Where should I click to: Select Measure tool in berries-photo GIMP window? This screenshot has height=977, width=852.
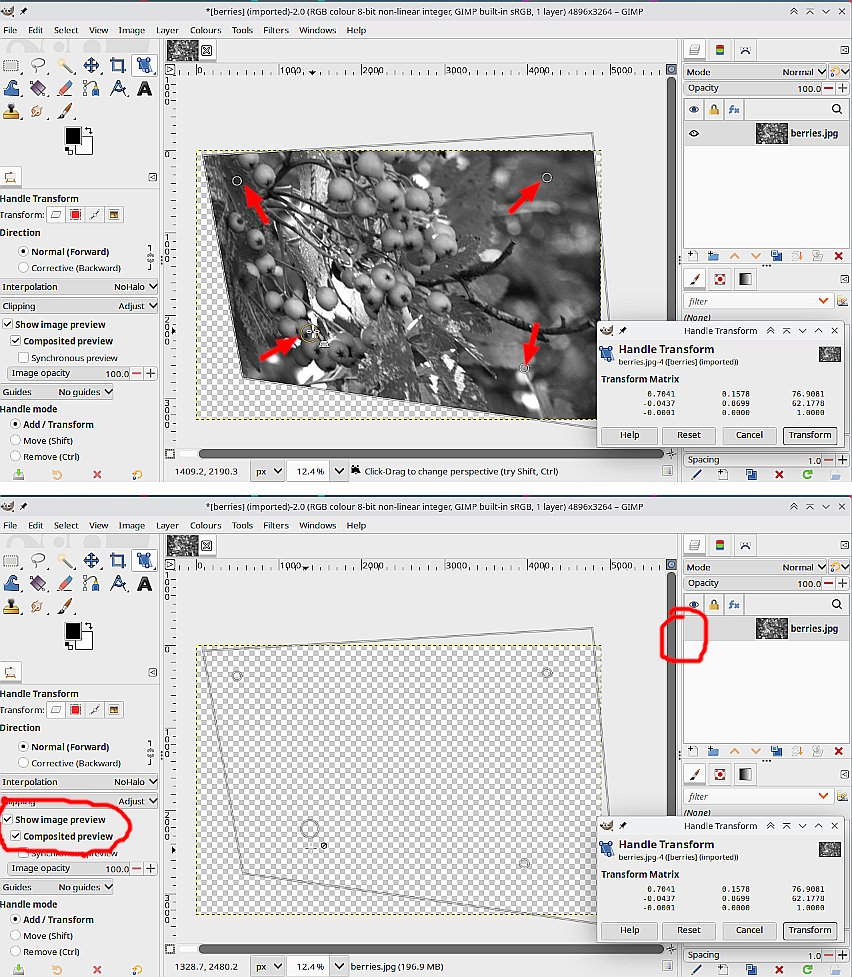(118, 88)
